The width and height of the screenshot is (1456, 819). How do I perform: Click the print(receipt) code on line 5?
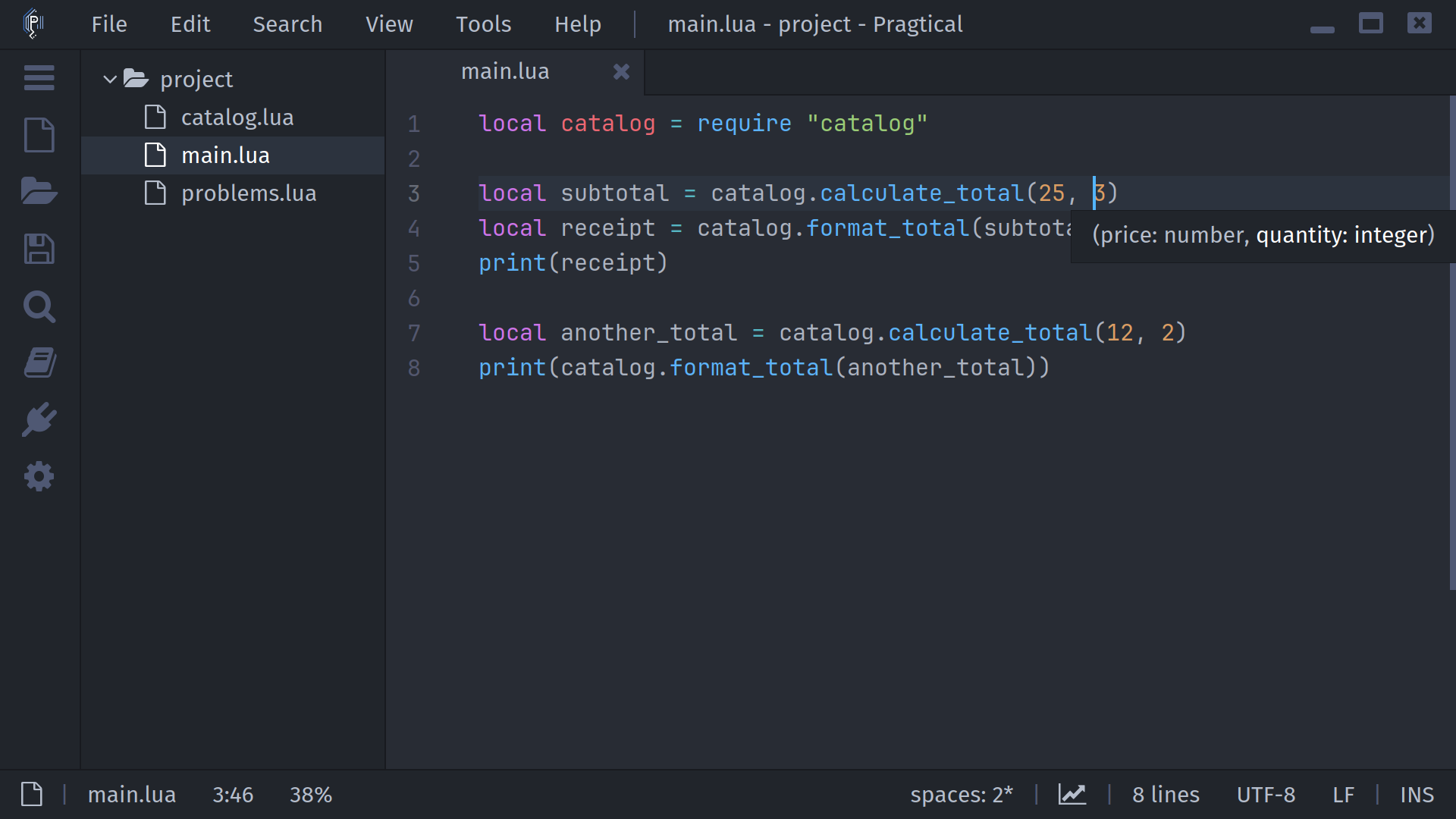pyautogui.click(x=573, y=263)
